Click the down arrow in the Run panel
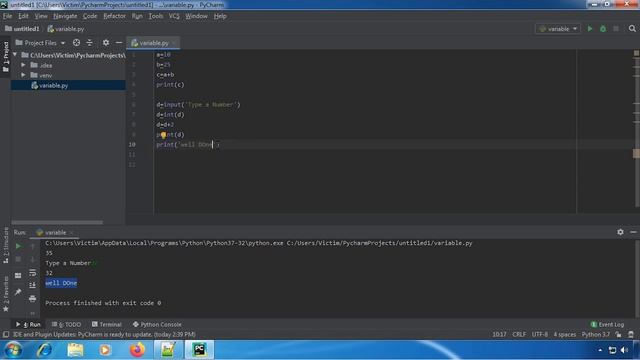 (33, 259)
